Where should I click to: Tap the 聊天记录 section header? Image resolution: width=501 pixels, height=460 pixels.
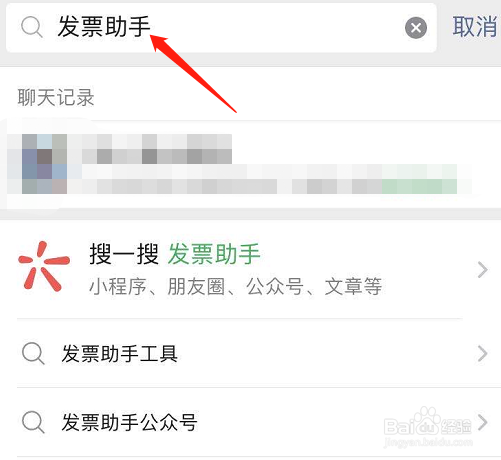[x=56, y=97]
